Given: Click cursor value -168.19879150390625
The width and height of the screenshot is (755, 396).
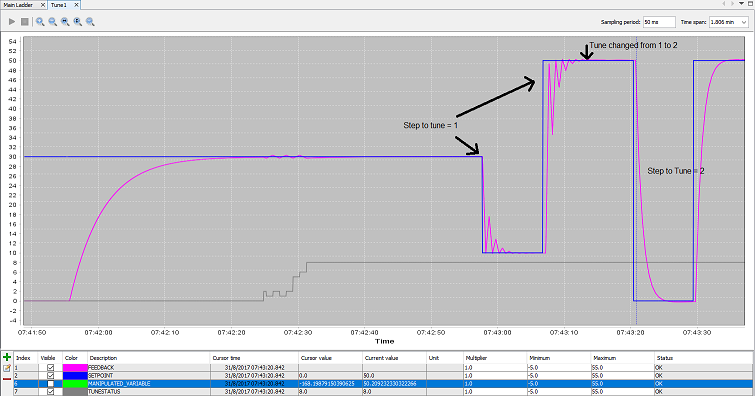Looking at the screenshot, I should click(330, 384).
